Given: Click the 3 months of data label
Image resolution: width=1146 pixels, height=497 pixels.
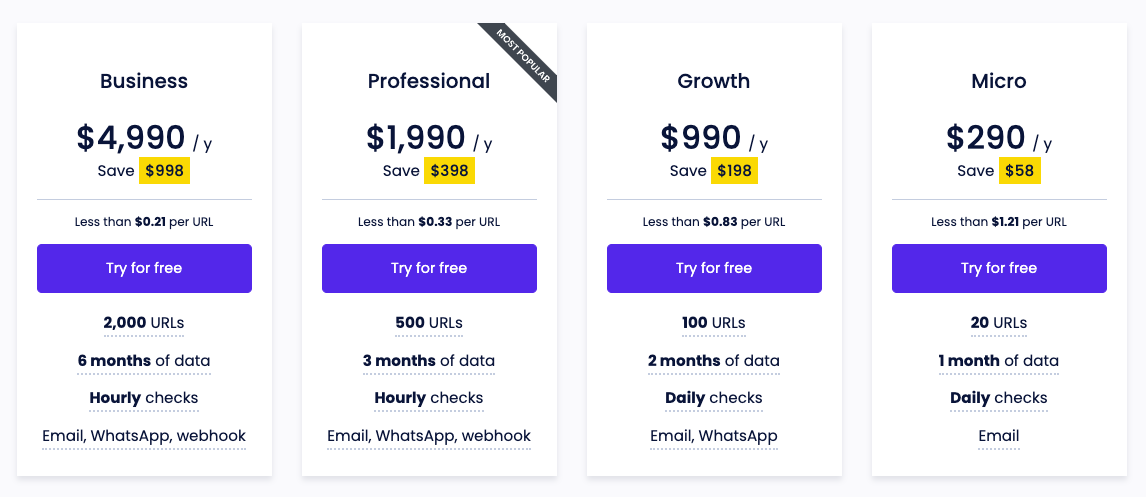Looking at the screenshot, I should tap(429, 361).
